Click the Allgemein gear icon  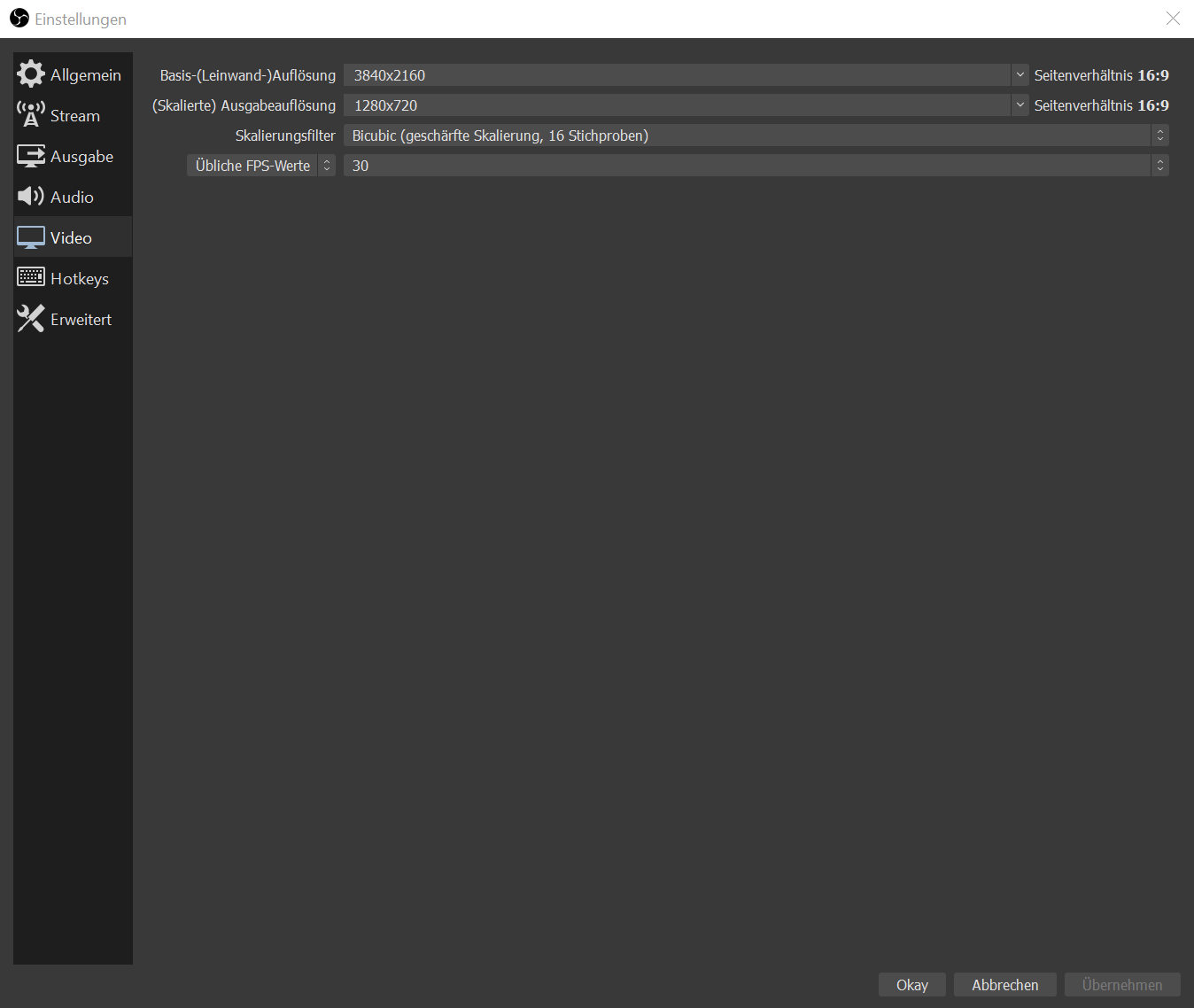point(31,74)
